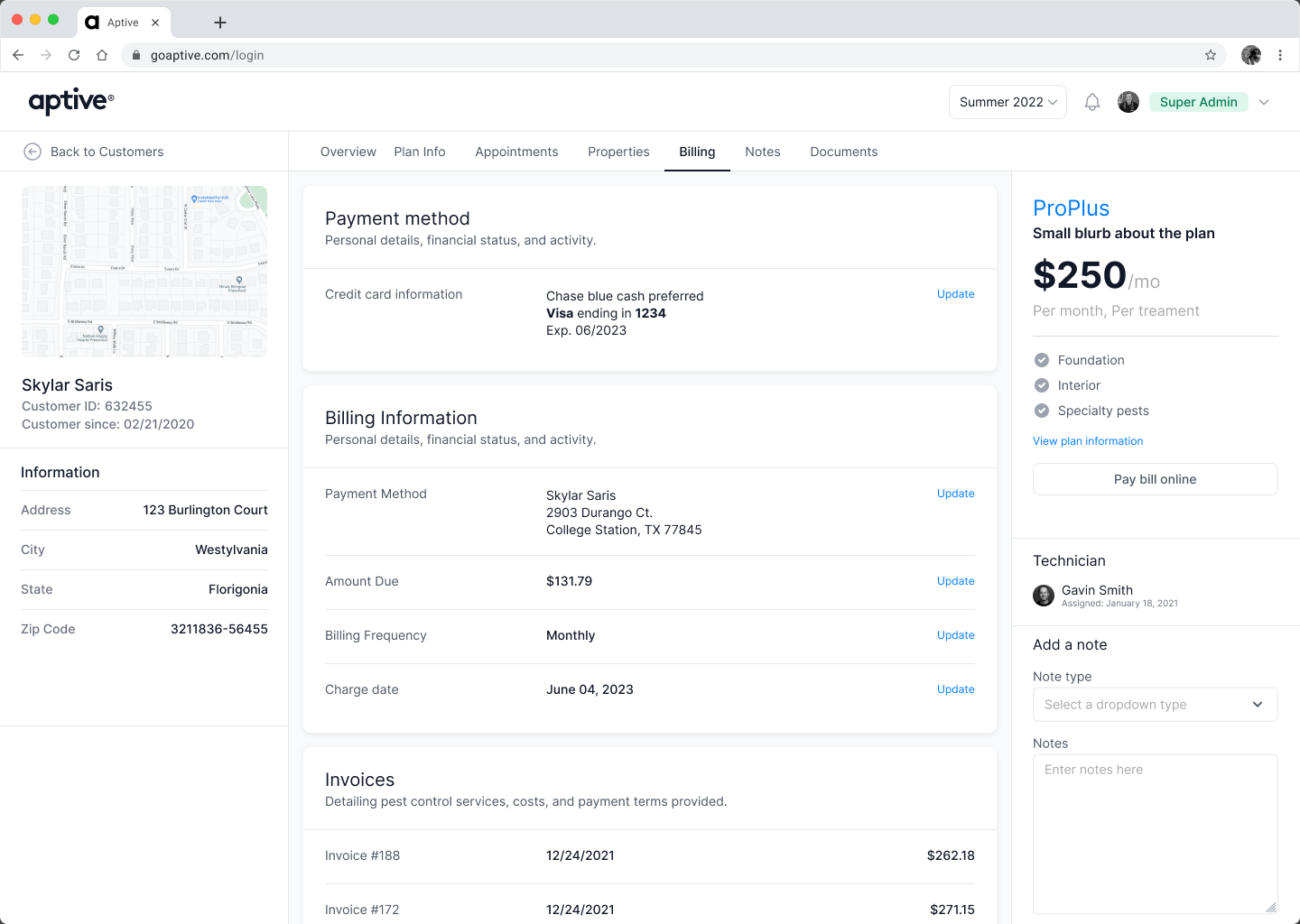
Task: Expand the Super Admin account chevron
Action: [x=1264, y=102]
